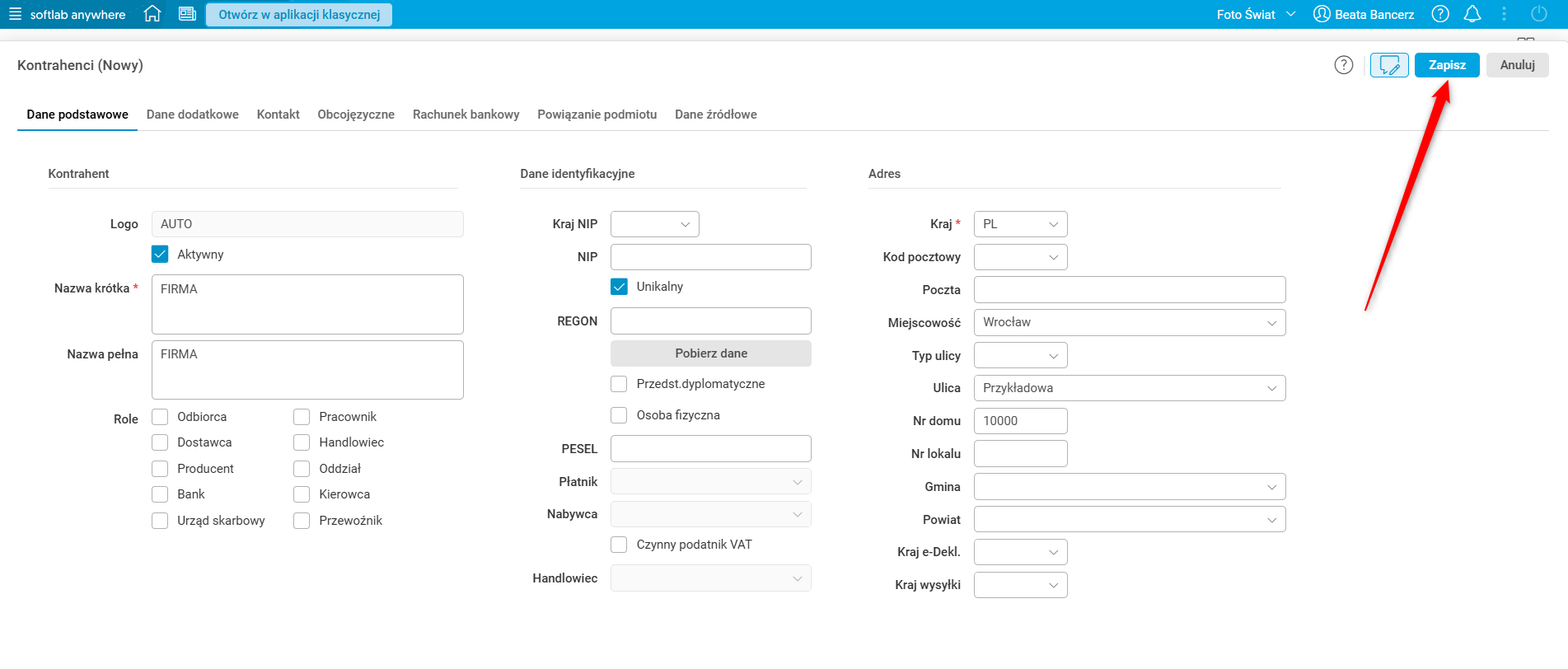Open the Powiązanie podmiotu tab
The image size is (1568, 669).
597,115
